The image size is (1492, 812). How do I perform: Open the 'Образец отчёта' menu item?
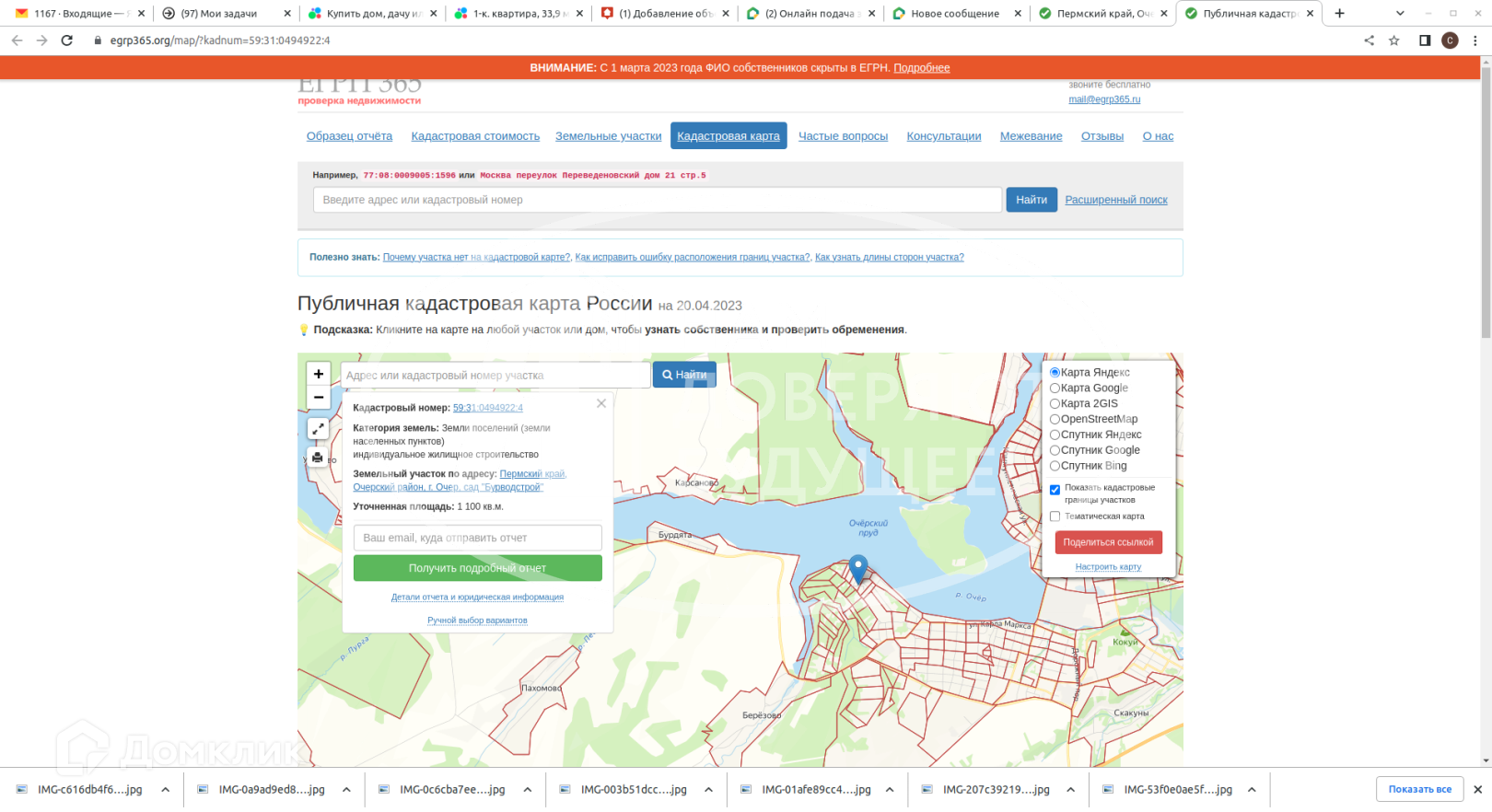(x=349, y=136)
